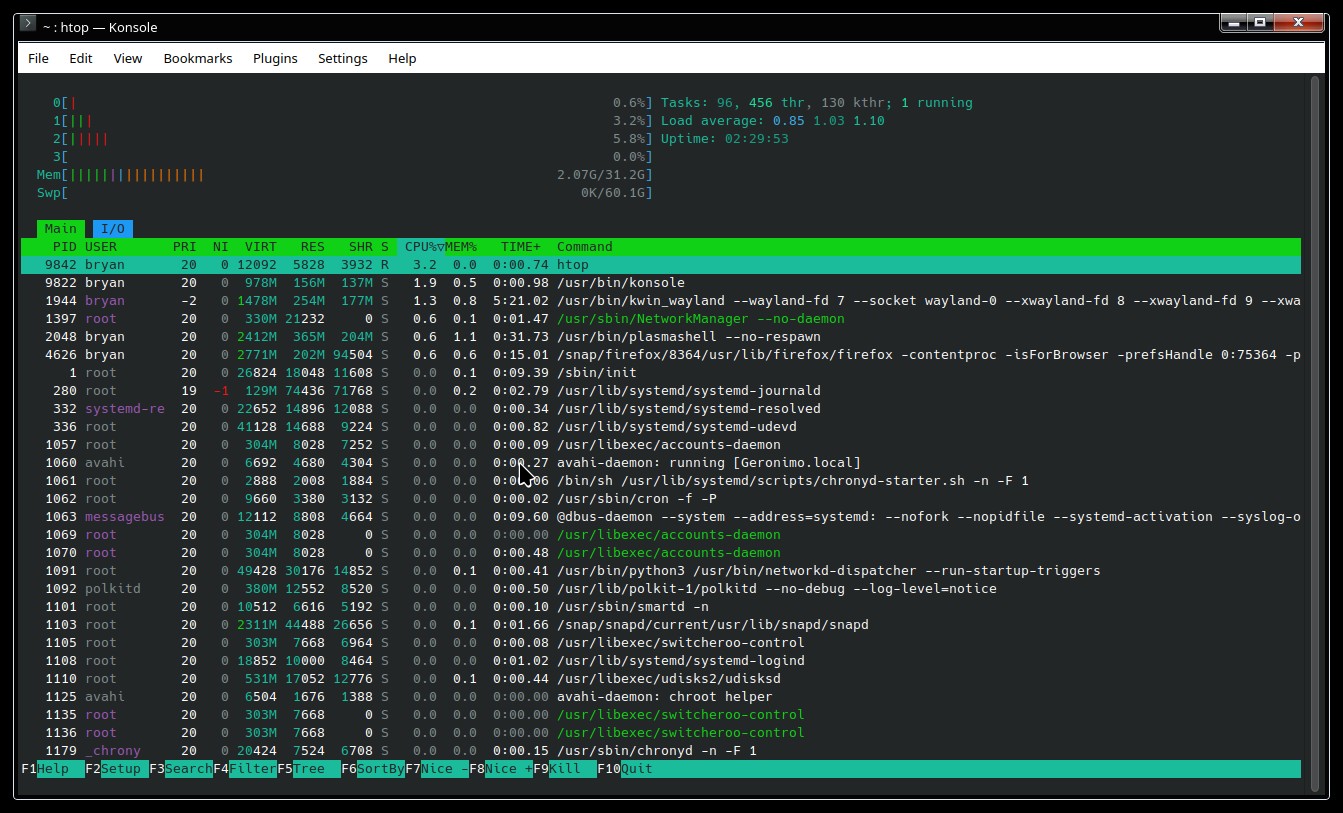Click the F9 Kill button
The width and height of the screenshot is (1343, 813).
(565, 769)
